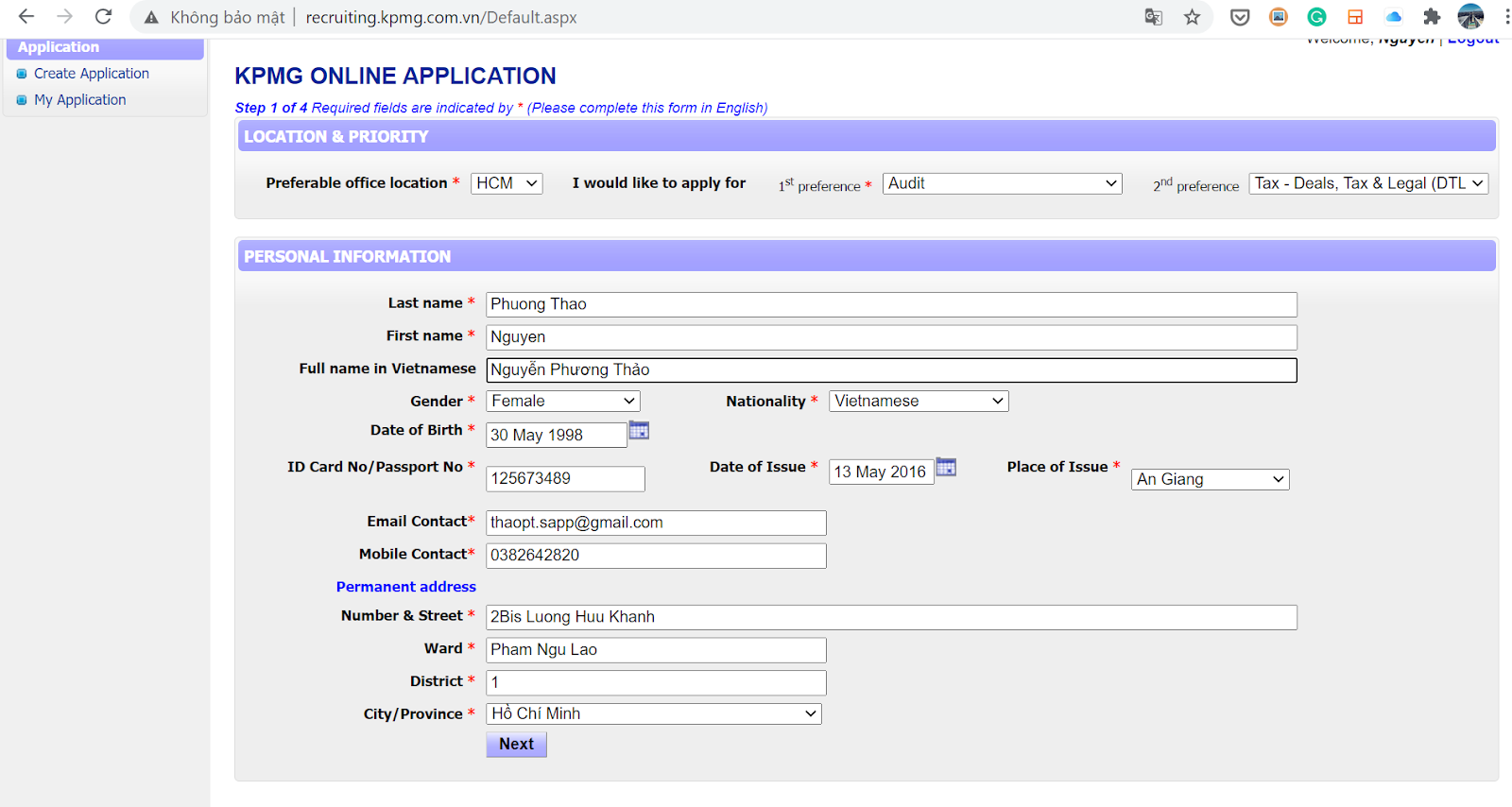
Task: Open Place of Issue An Giang dropdown
Action: click(1211, 479)
